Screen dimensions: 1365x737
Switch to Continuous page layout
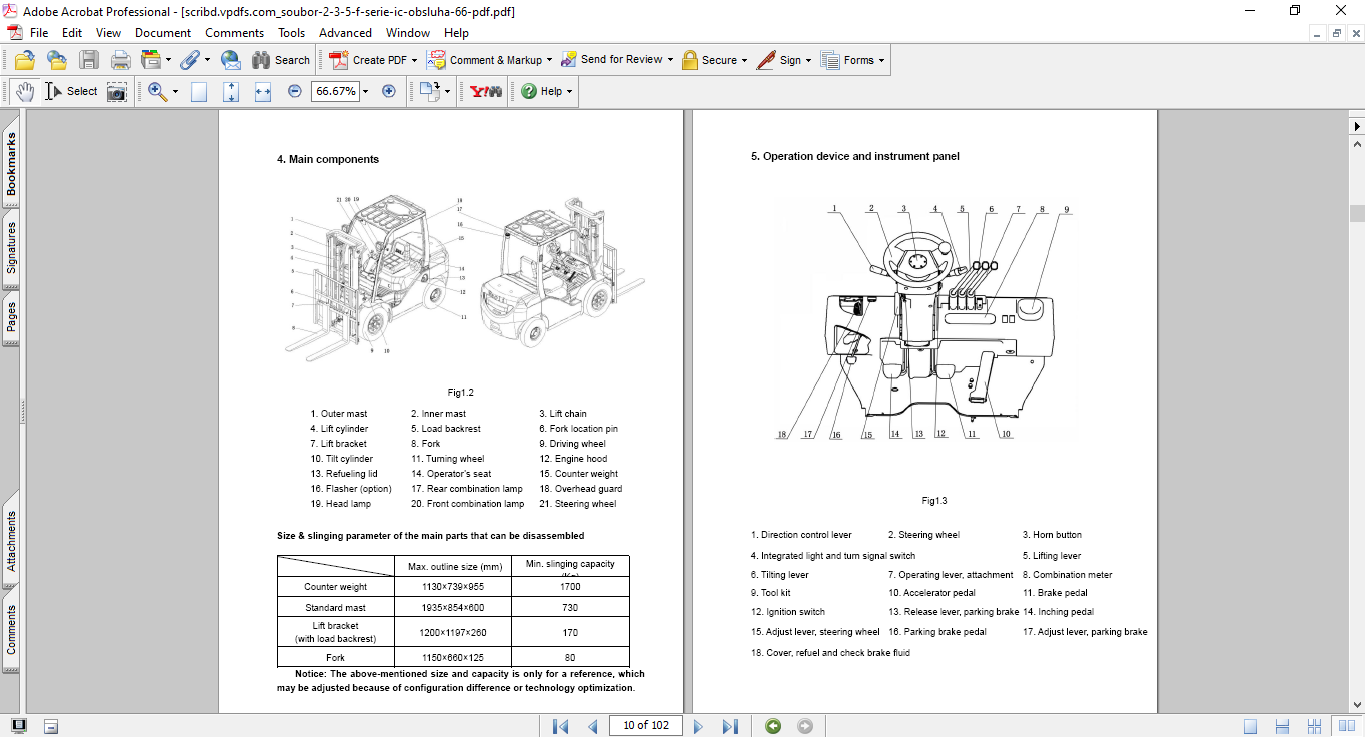1283,726
